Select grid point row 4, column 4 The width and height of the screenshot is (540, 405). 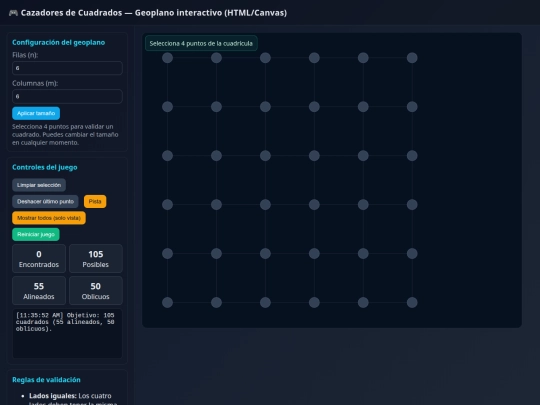click(314, 205)
